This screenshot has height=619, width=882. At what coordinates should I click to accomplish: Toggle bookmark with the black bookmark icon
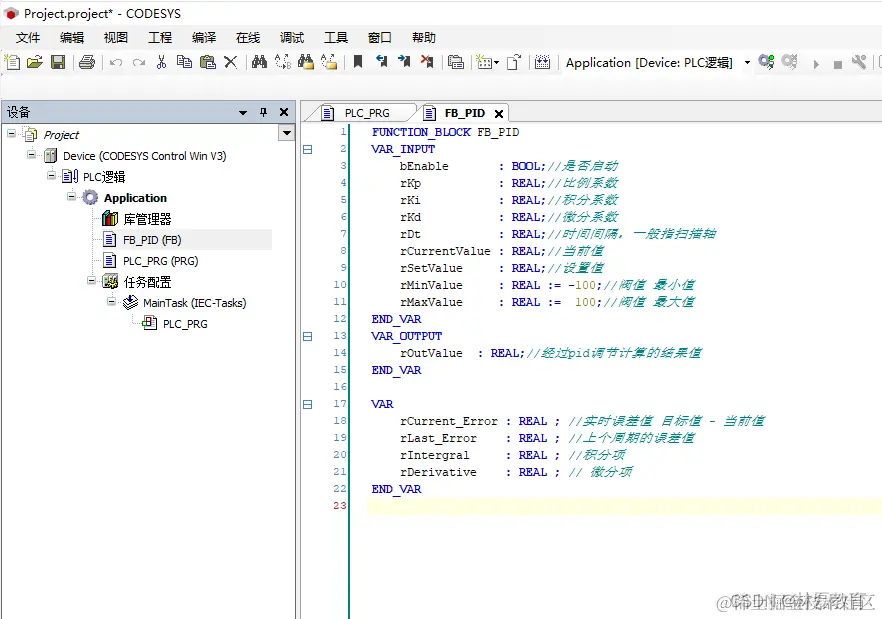(x=358, y=62)
